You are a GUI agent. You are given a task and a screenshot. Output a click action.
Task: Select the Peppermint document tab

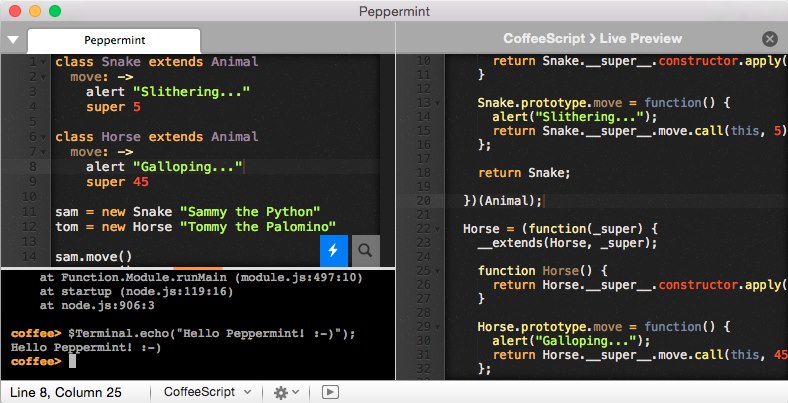pyautogui.click(x=114, y=40)
